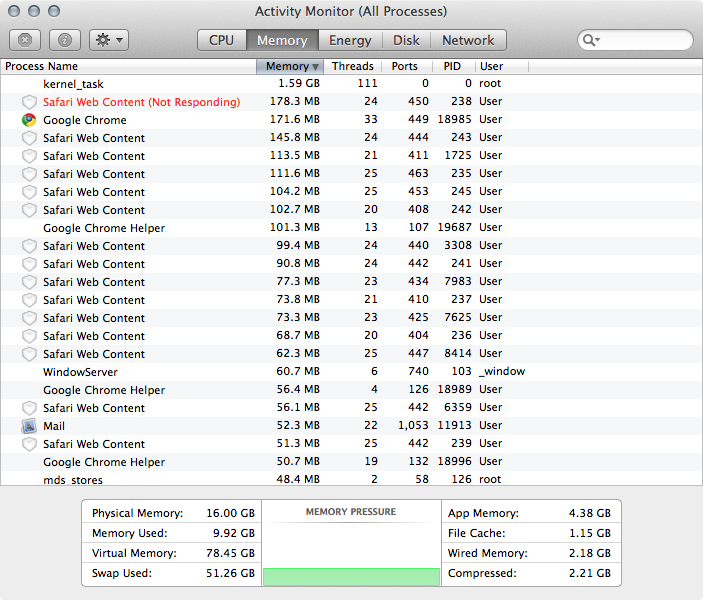Click Safari shield icon for PID 1725
Viewport: 703px width, 600px height.
pyautogui.click(x=29, y=156)
